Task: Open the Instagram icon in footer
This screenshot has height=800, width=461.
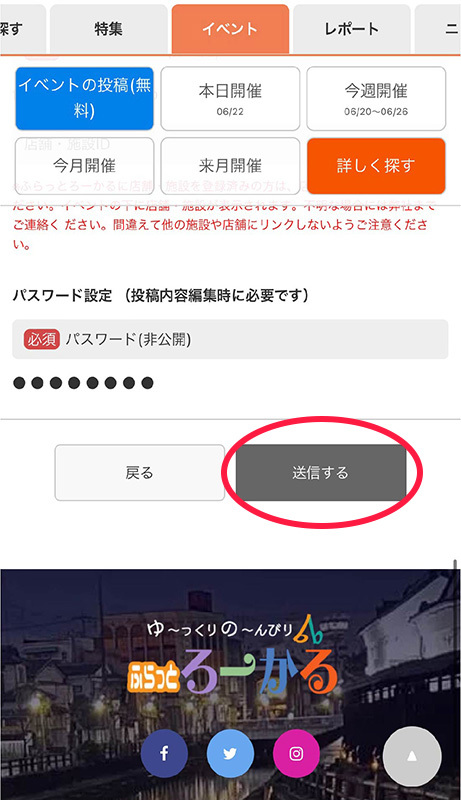Action: (x=296, y=753)
